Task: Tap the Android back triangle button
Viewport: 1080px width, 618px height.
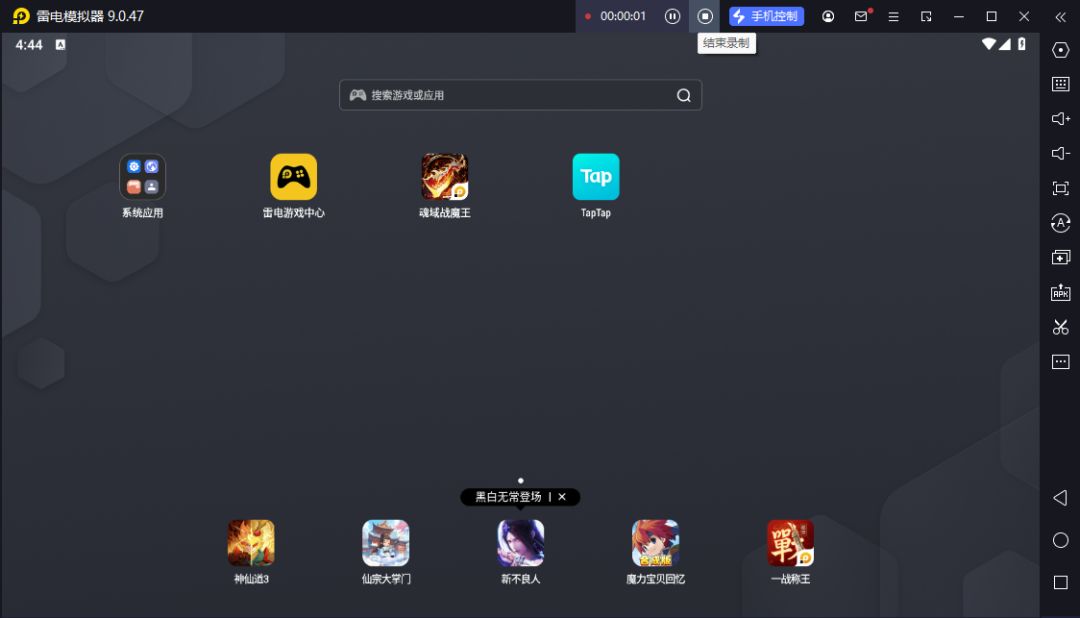Action: coord(1061,498)
